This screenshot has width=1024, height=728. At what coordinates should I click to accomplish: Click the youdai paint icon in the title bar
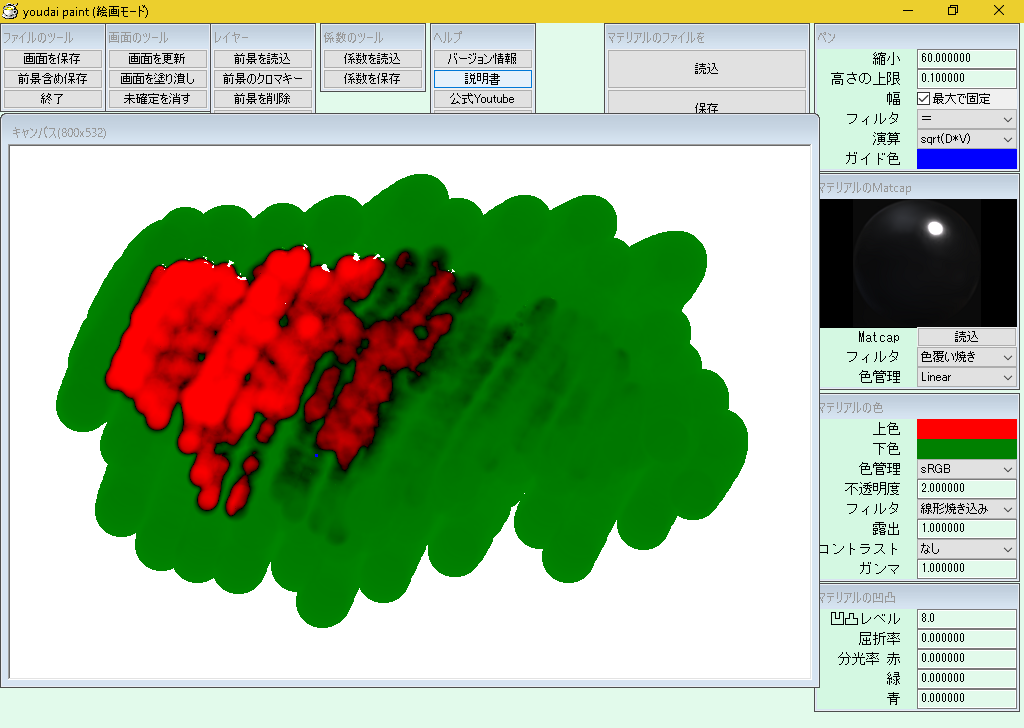pyautogui.click(x=10, y=11)
